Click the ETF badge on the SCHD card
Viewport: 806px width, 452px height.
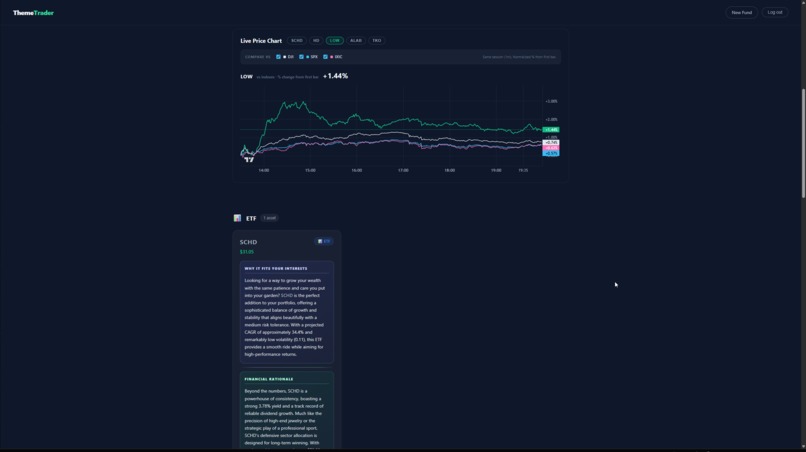pos(324,241)
